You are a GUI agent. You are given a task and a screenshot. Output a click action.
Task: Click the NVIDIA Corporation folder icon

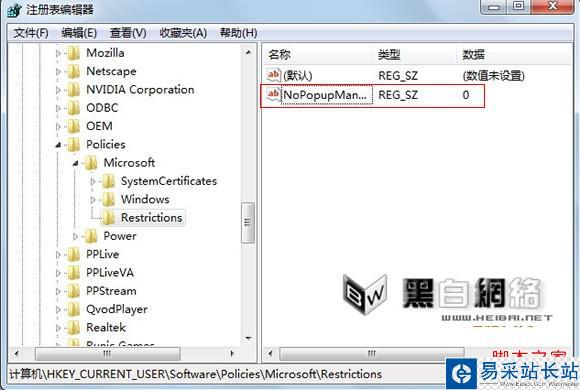click(x=74, y=90)
